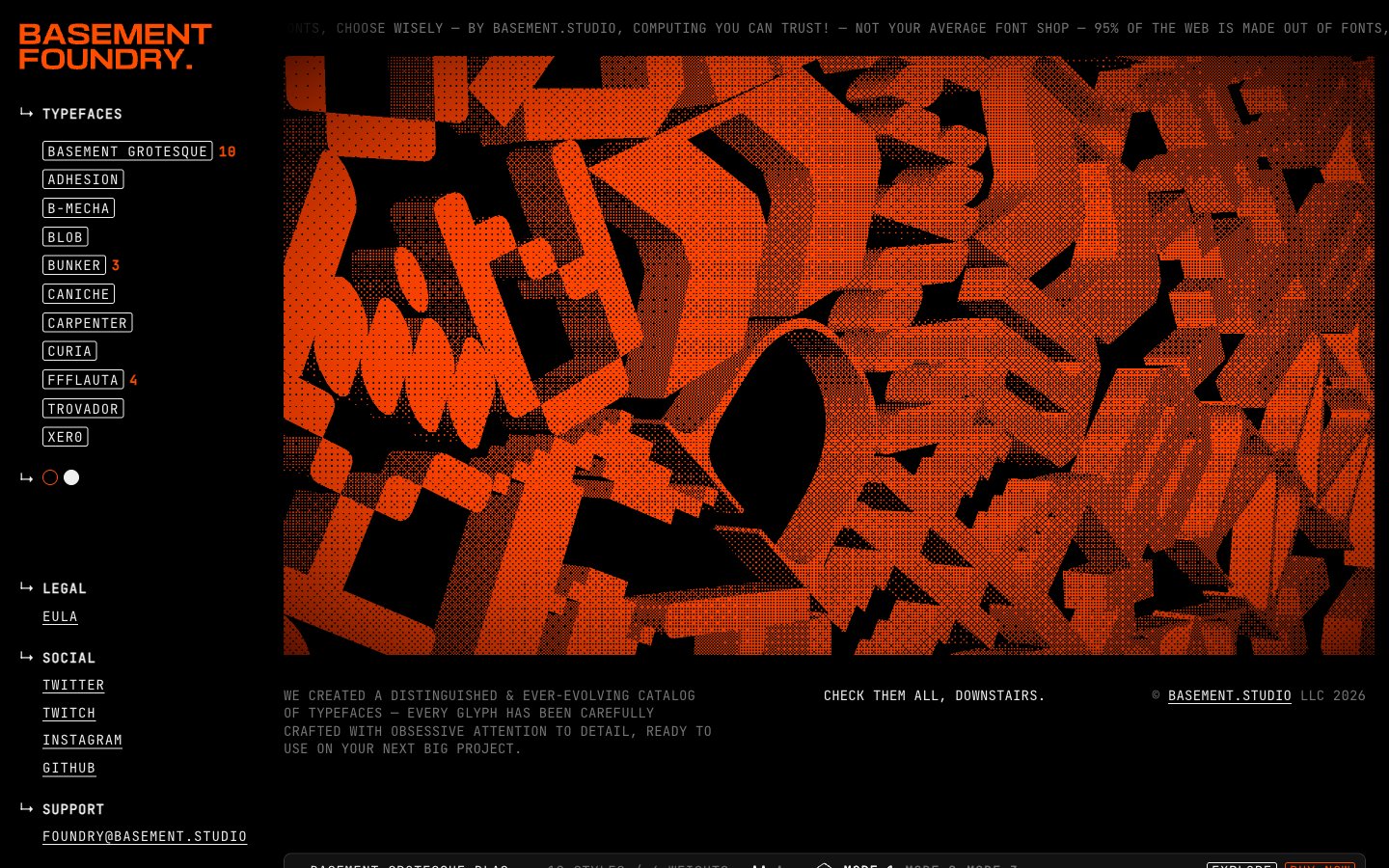Screen dimensions: 1389x868
Task: Select the dark orange-outlined theme swatch
Action: [x=50, y=477]
